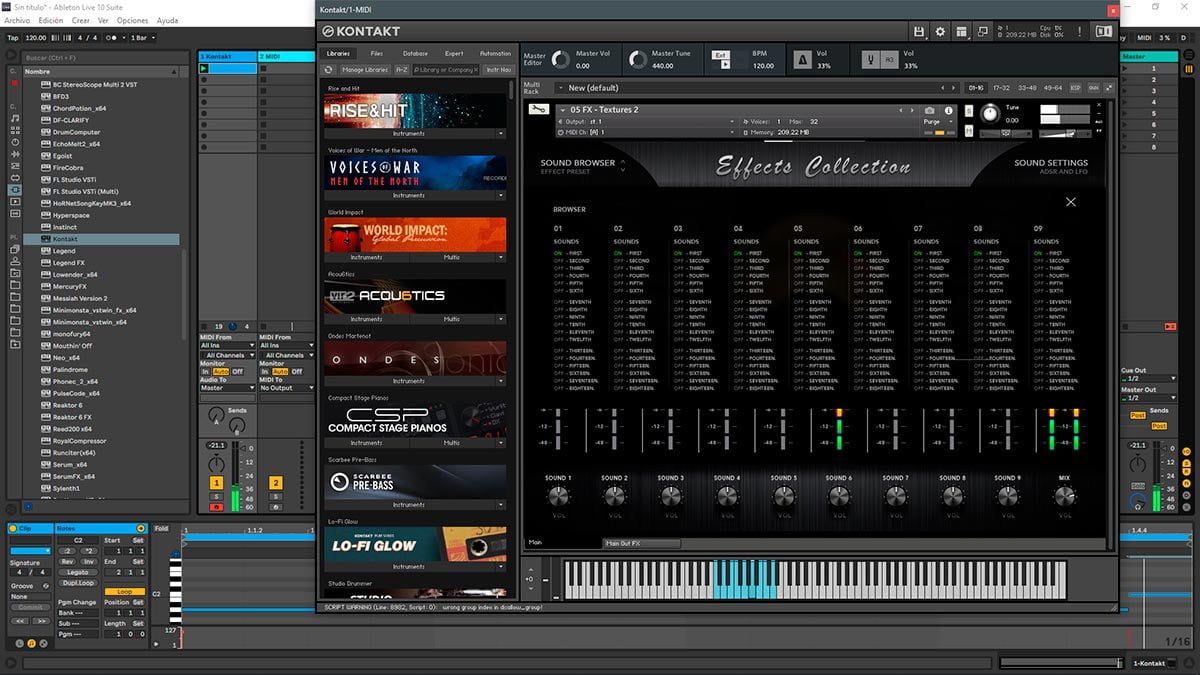Select MIDI Effects category icon in Ableton
The height and width of the screenshot is (675, 1200).
click(x=15, y=166)
